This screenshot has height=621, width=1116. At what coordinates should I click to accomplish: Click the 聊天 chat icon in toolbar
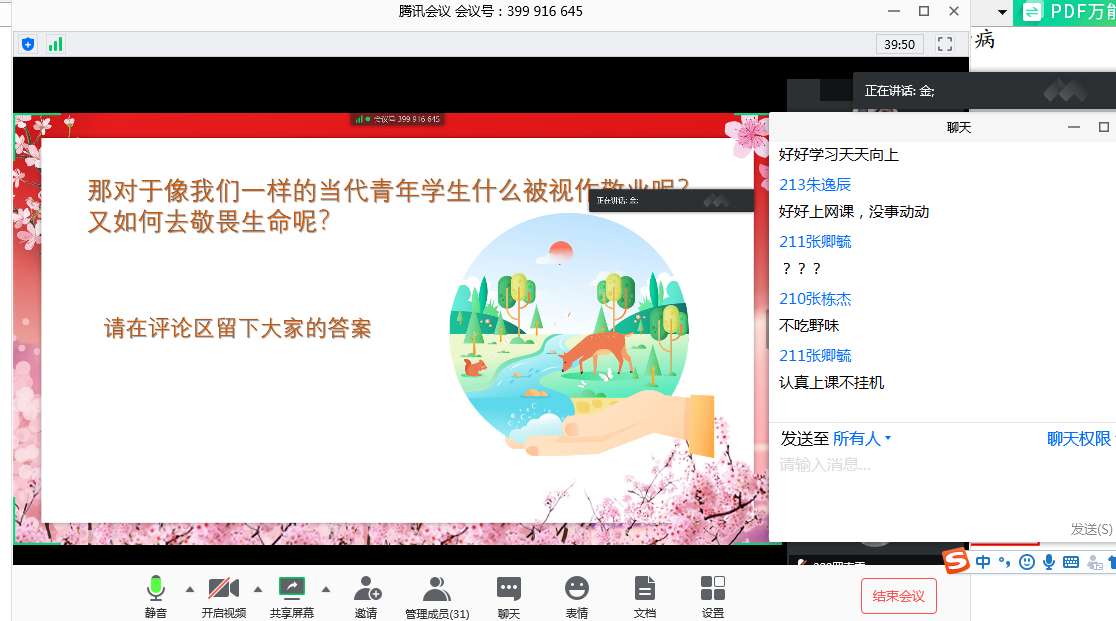pyautogui.click(x=509, y=590)
